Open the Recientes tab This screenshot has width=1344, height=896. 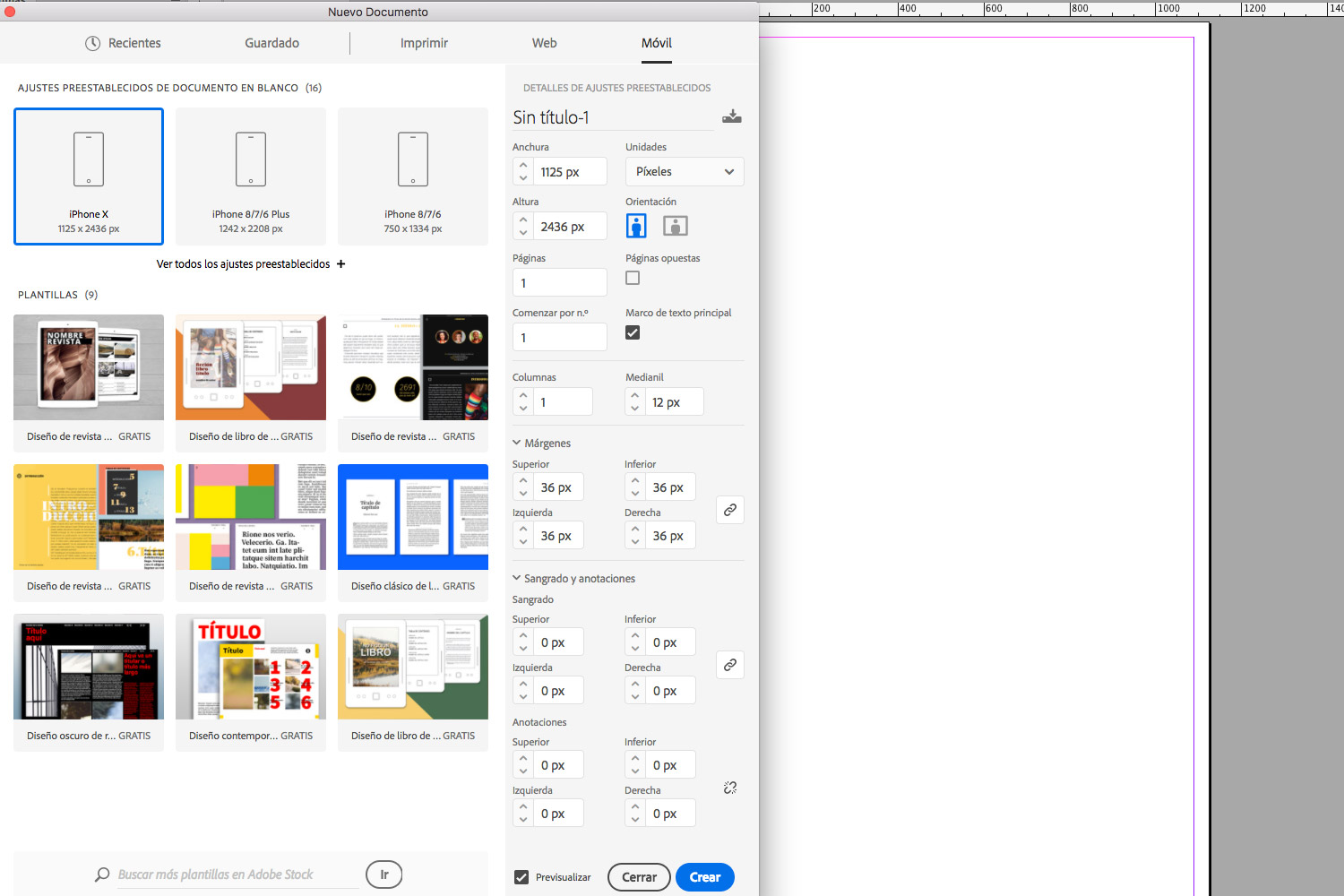pos(123,43)
